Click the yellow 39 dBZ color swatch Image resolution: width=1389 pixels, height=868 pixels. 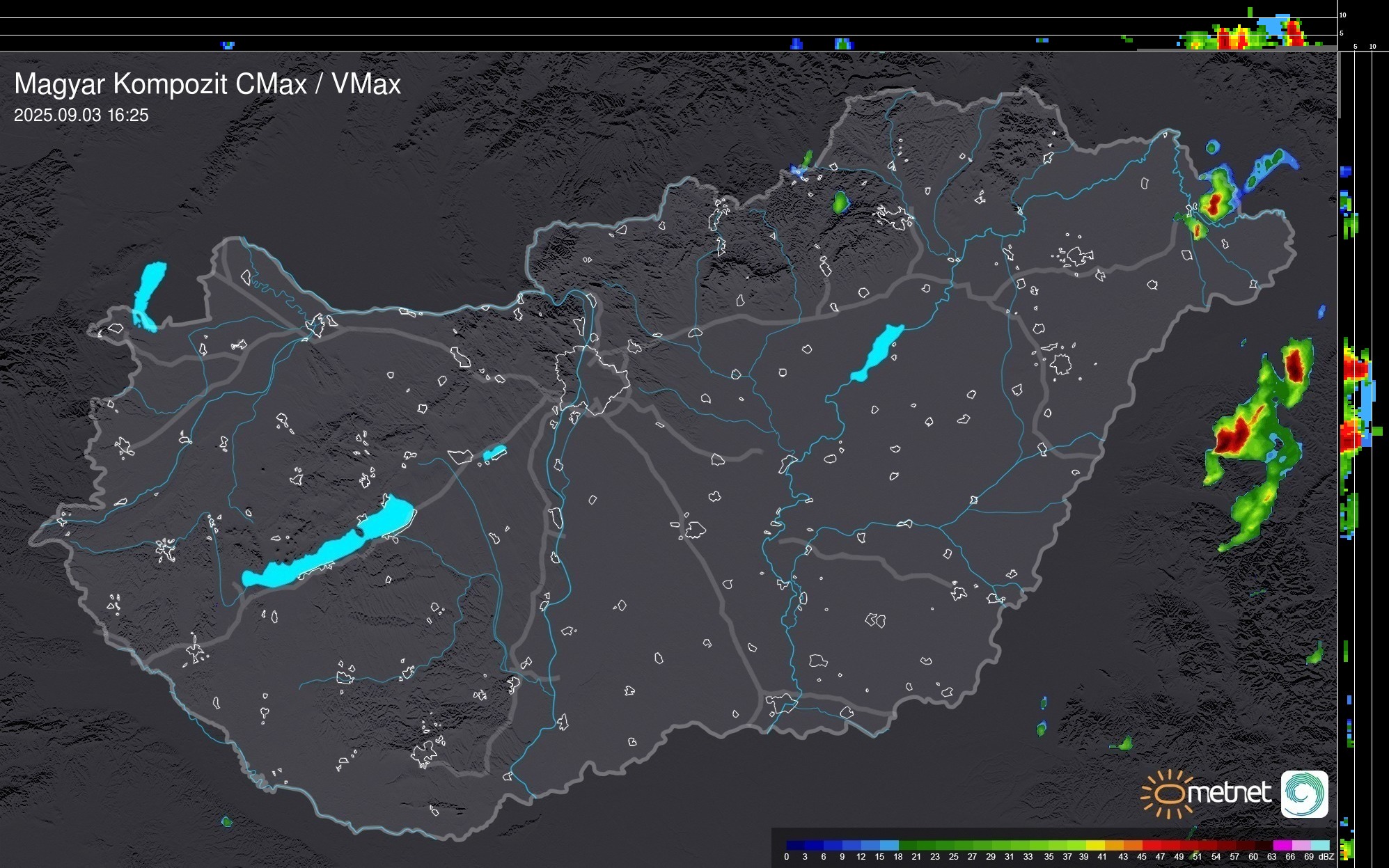tap(1094, 845)
